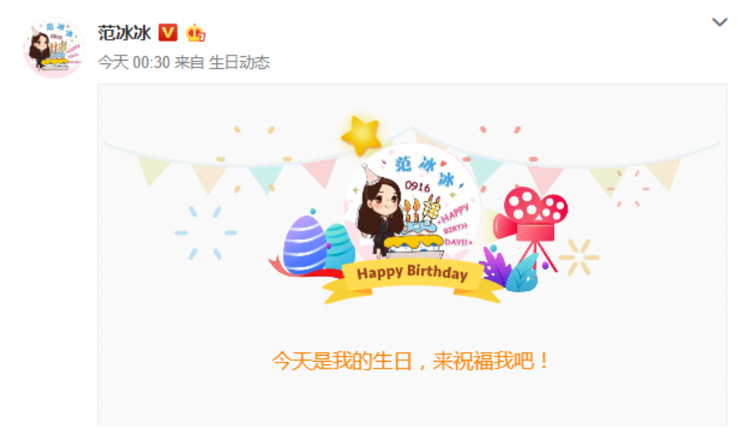The image size is (750, 444).
Task: Click the 生日动态 source link
Action: [x=240, y=62]
